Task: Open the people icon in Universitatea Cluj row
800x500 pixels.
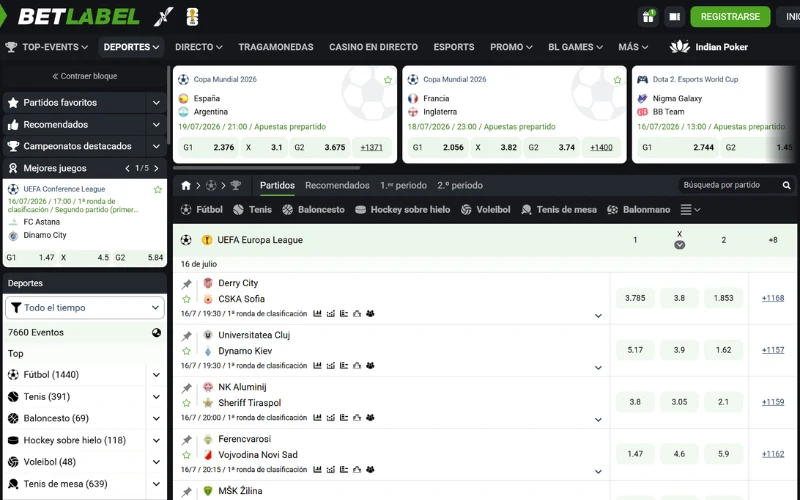Action: coord(370,365)
